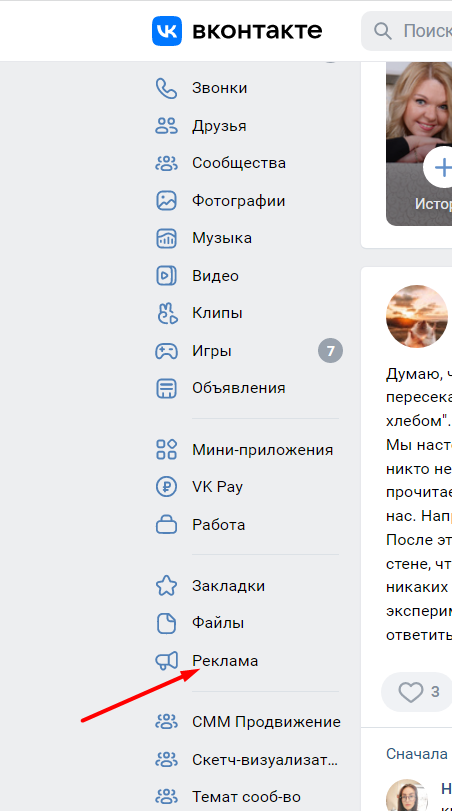Open Файлы via the document icon

(x=167, y=623)
